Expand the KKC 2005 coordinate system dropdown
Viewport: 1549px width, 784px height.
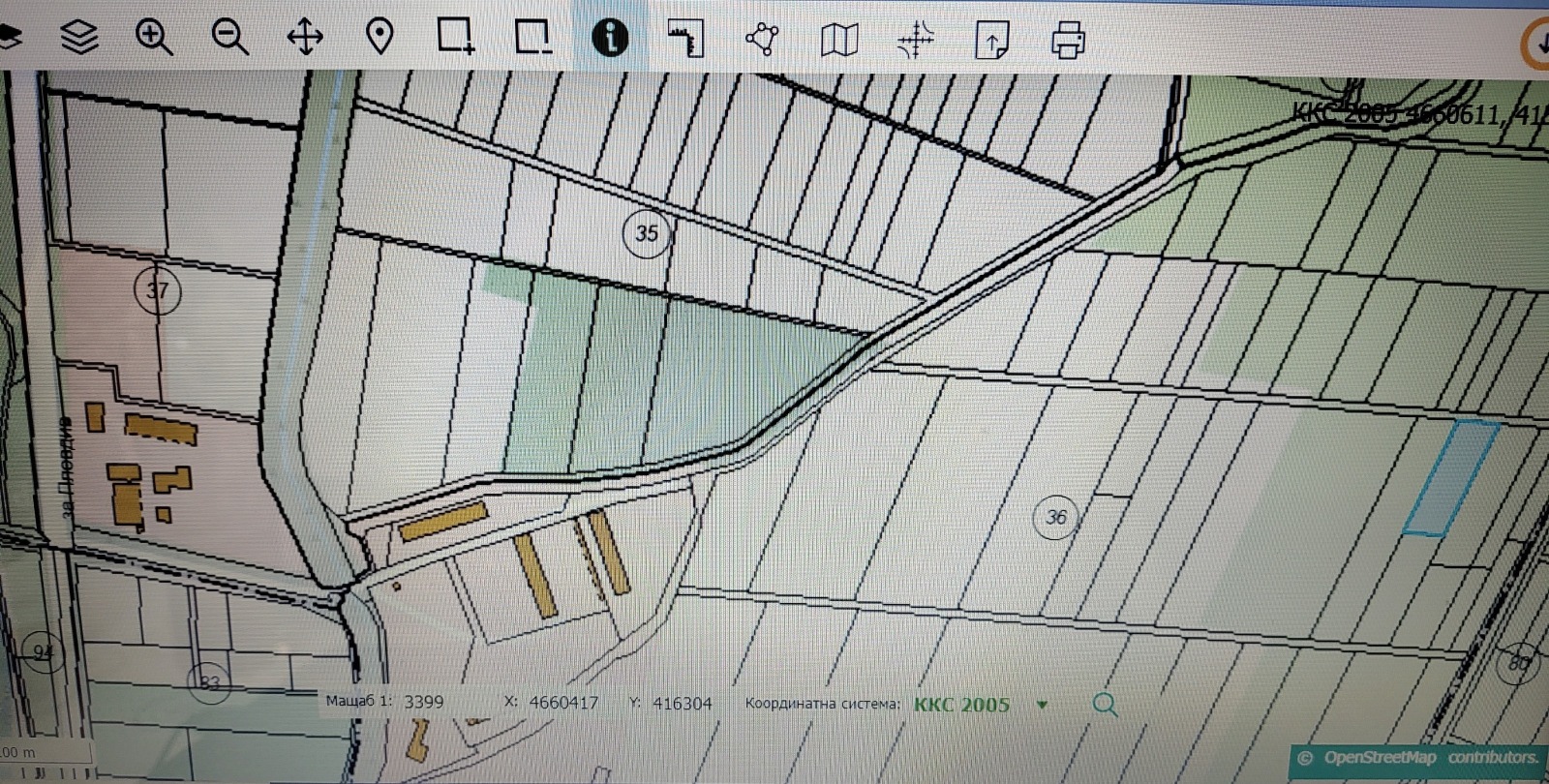[x=1043, y=705]
